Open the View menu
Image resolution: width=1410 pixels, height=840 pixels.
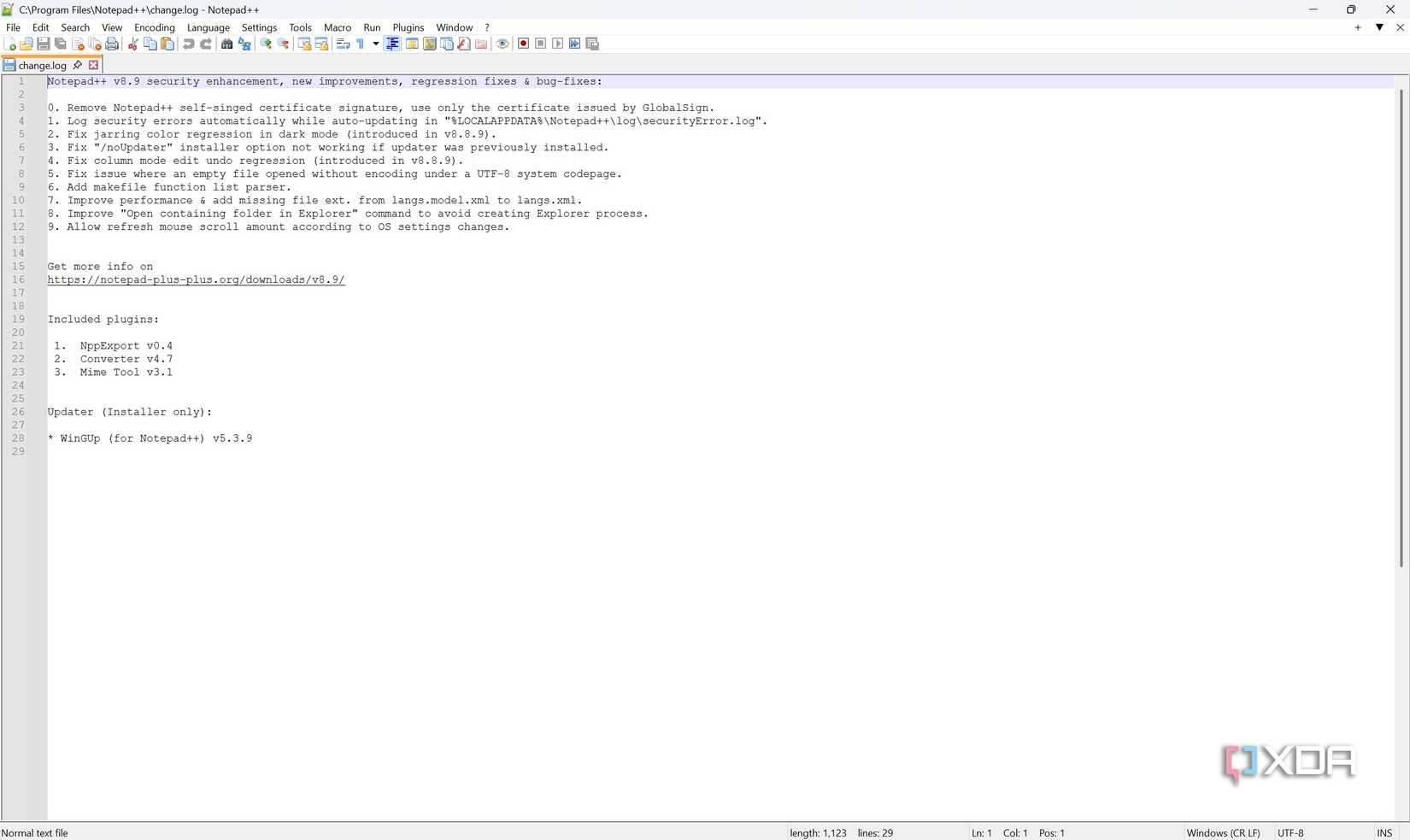(112, 27)
